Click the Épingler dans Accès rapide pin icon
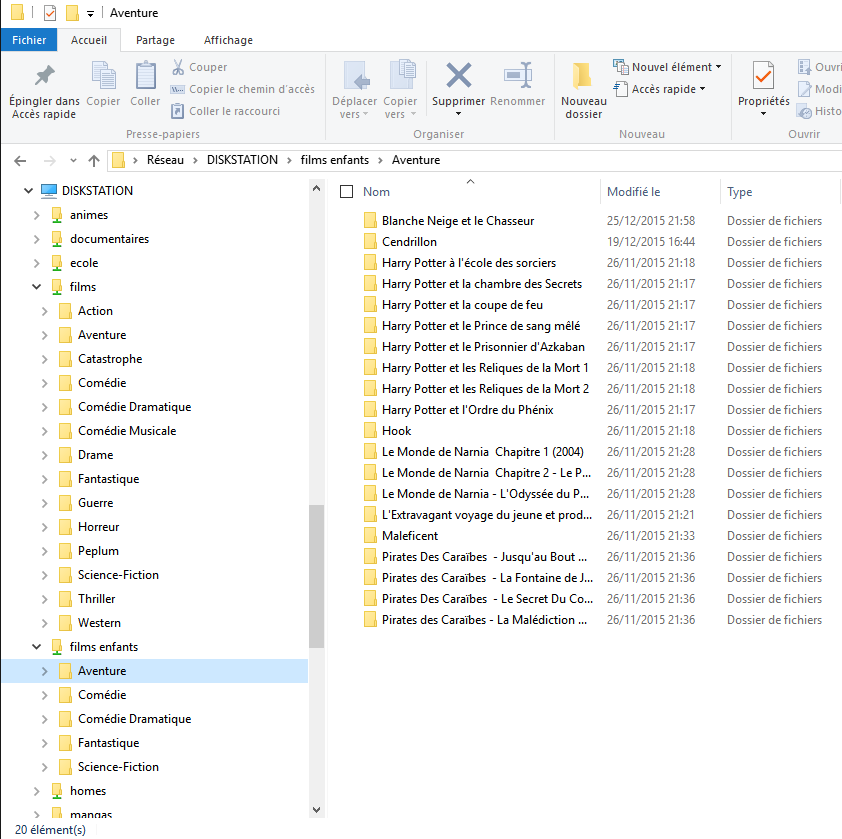Viewport: 842px width, 839px height. [x=45, y=75]
